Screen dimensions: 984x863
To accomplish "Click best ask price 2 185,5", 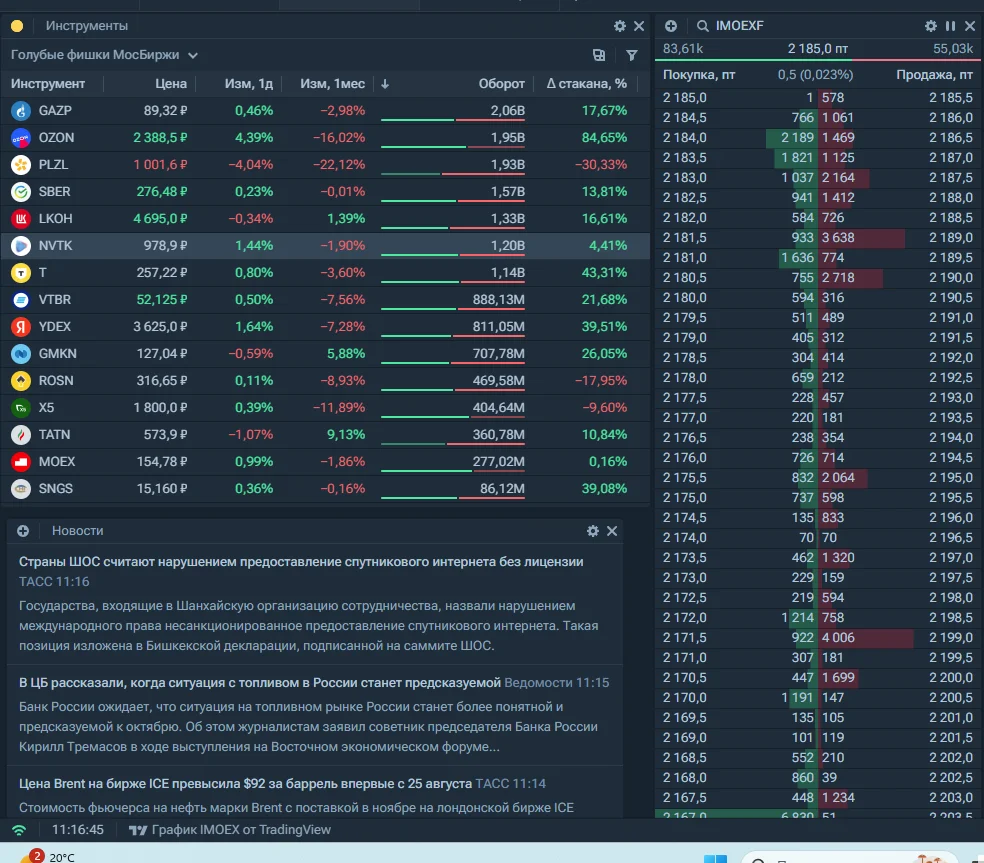I will tap(951, 97).
